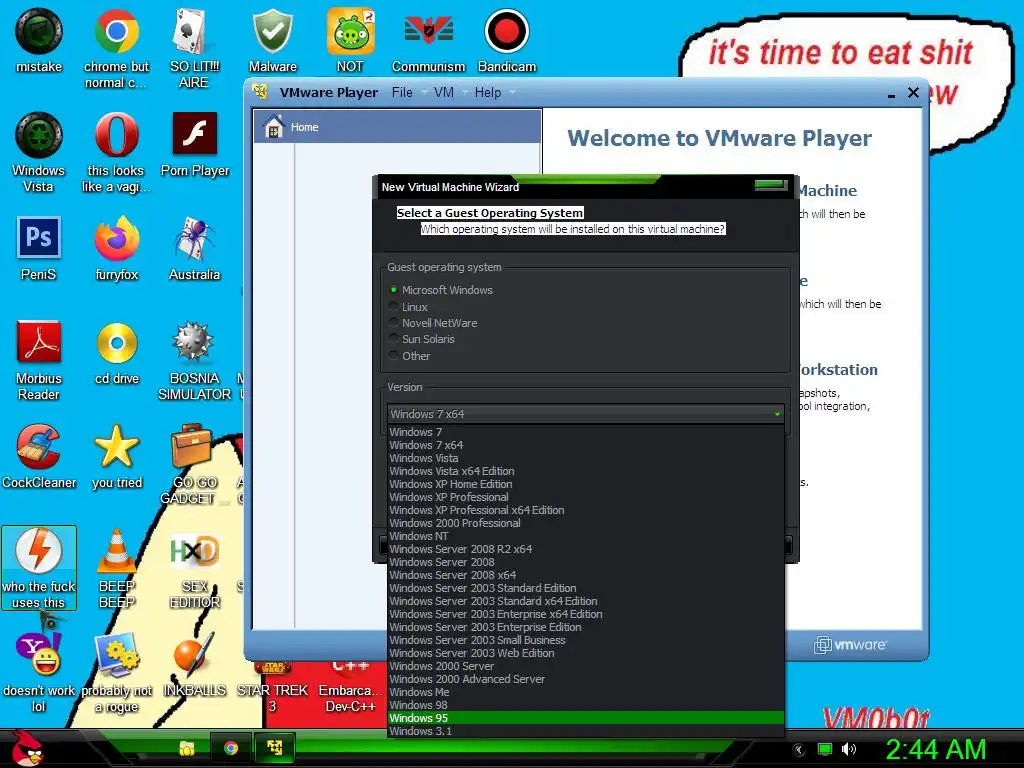Switch to the VMware Player taskbar button
The image size is (1024, 768).
(x=275, y=748)
